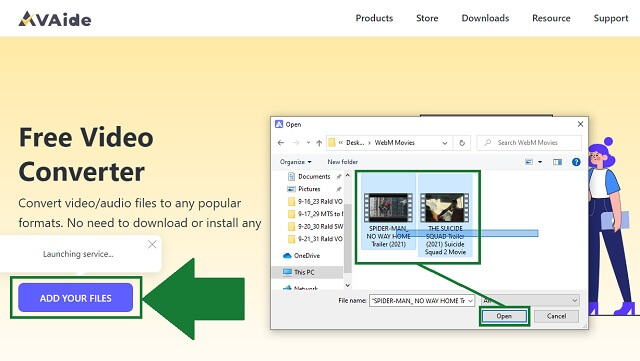Select Documents in navigation pane

coord(314,176)
